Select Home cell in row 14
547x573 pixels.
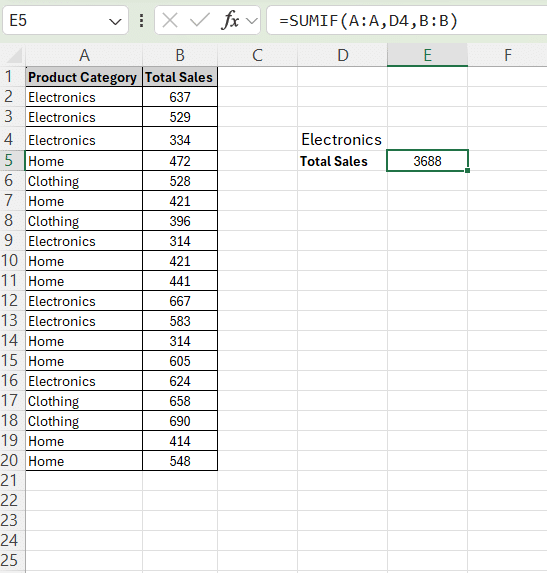point(84,341)
